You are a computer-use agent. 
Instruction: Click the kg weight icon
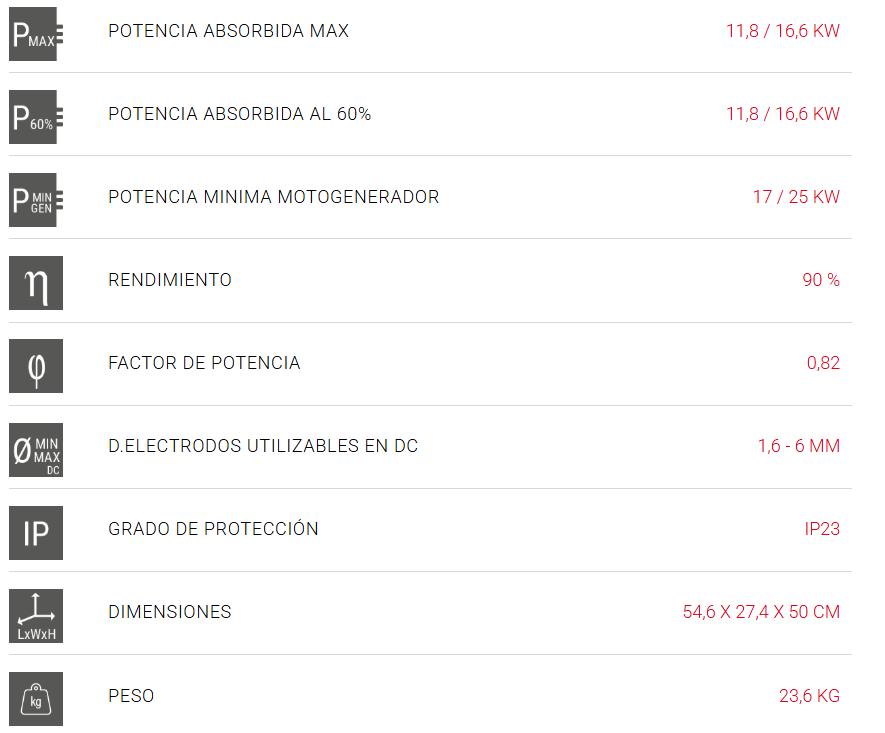point(36,699)
